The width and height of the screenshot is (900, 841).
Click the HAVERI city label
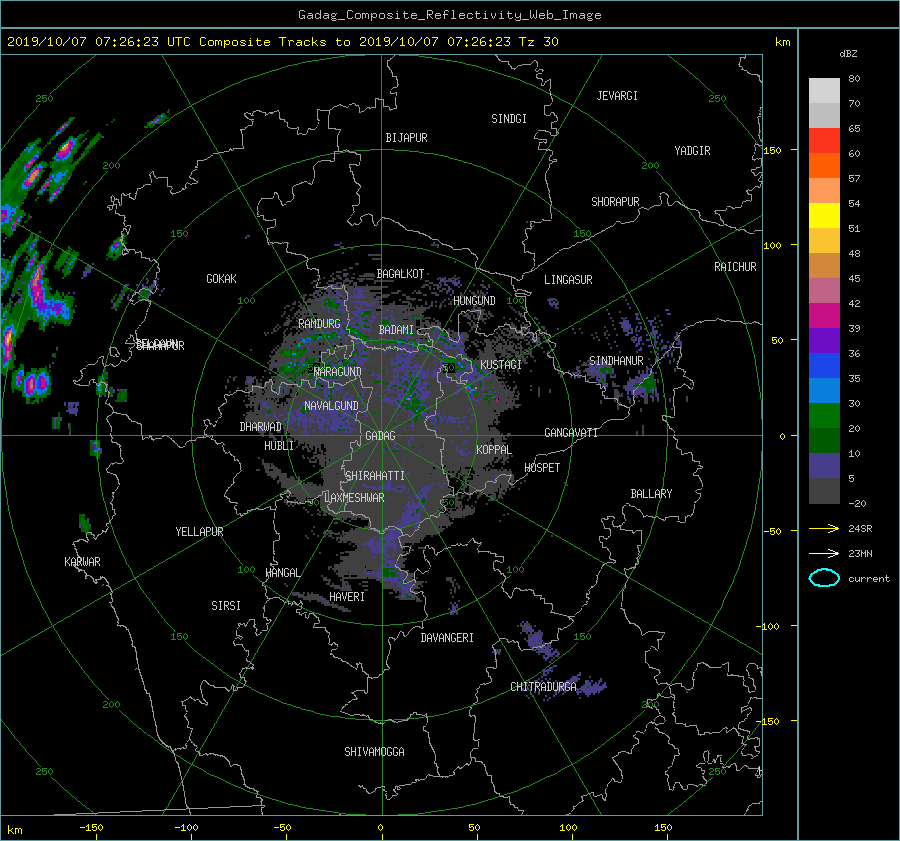[347, 597]
